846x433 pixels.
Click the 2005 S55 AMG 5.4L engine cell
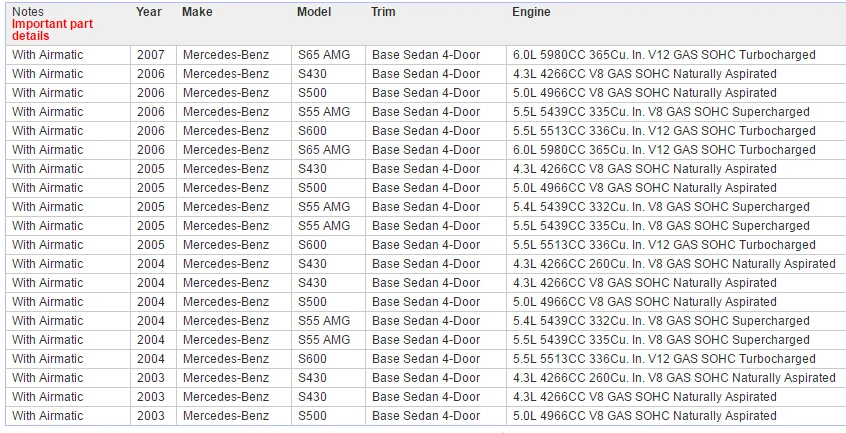(676, 207)
